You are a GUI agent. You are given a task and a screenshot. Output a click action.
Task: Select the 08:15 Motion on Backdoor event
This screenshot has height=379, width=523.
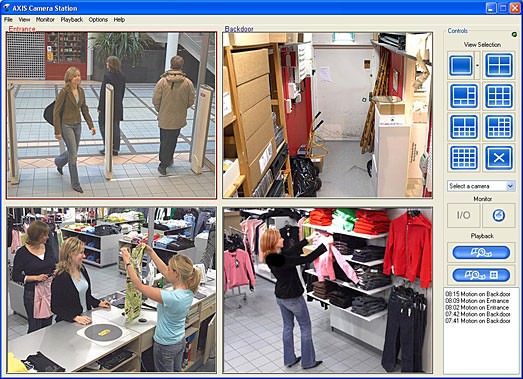click(478, 294)
